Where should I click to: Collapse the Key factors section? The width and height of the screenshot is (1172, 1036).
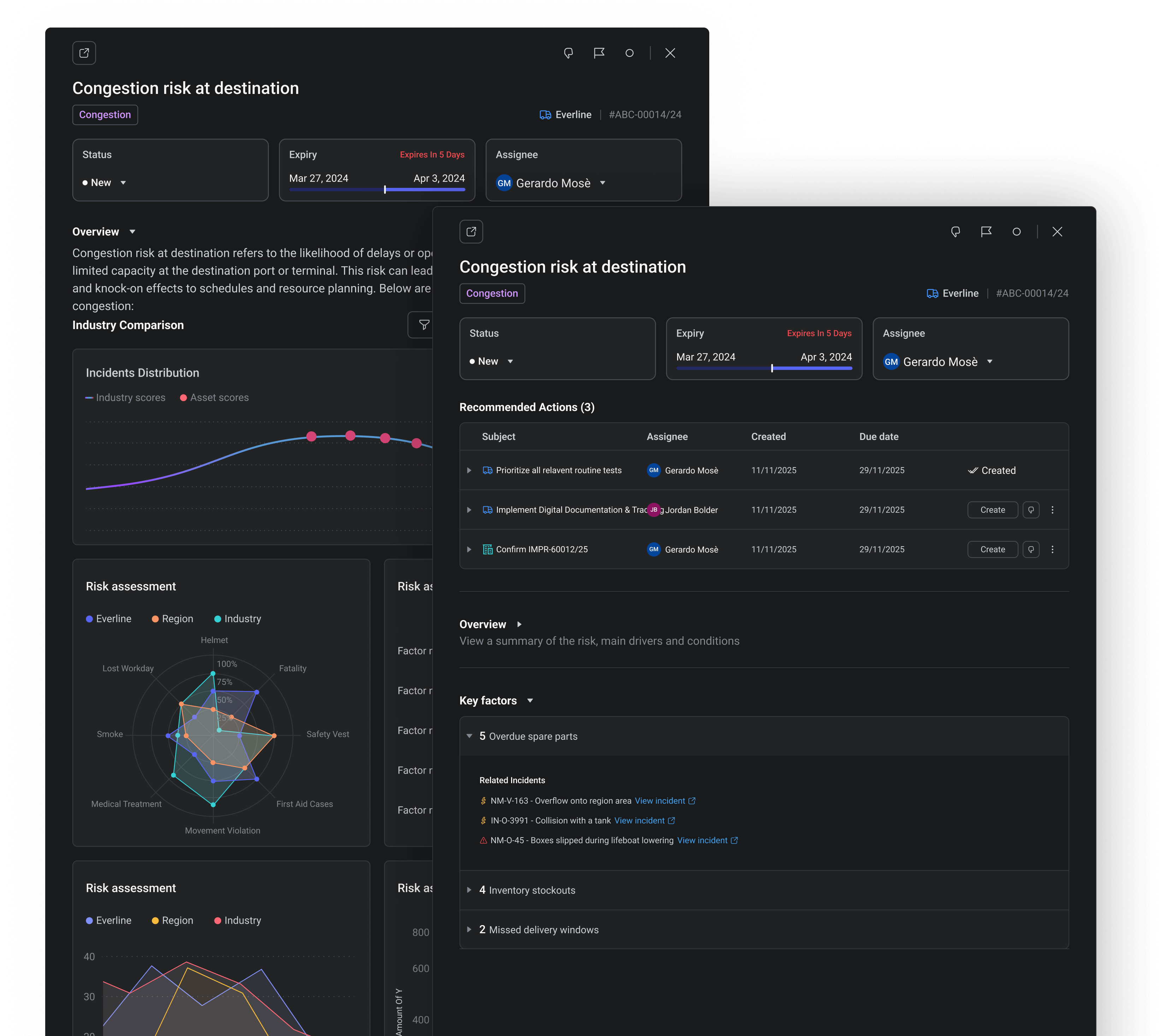tap(530, 701)
